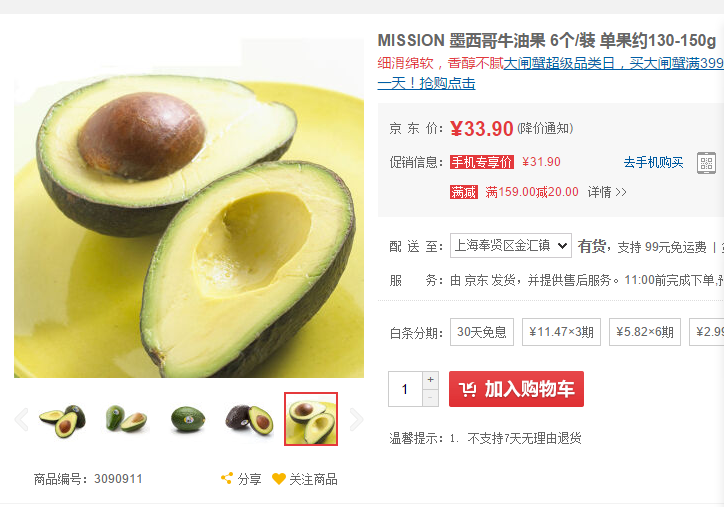Increase quantity with the plus button
724x507 pixels.
point(430,380)
